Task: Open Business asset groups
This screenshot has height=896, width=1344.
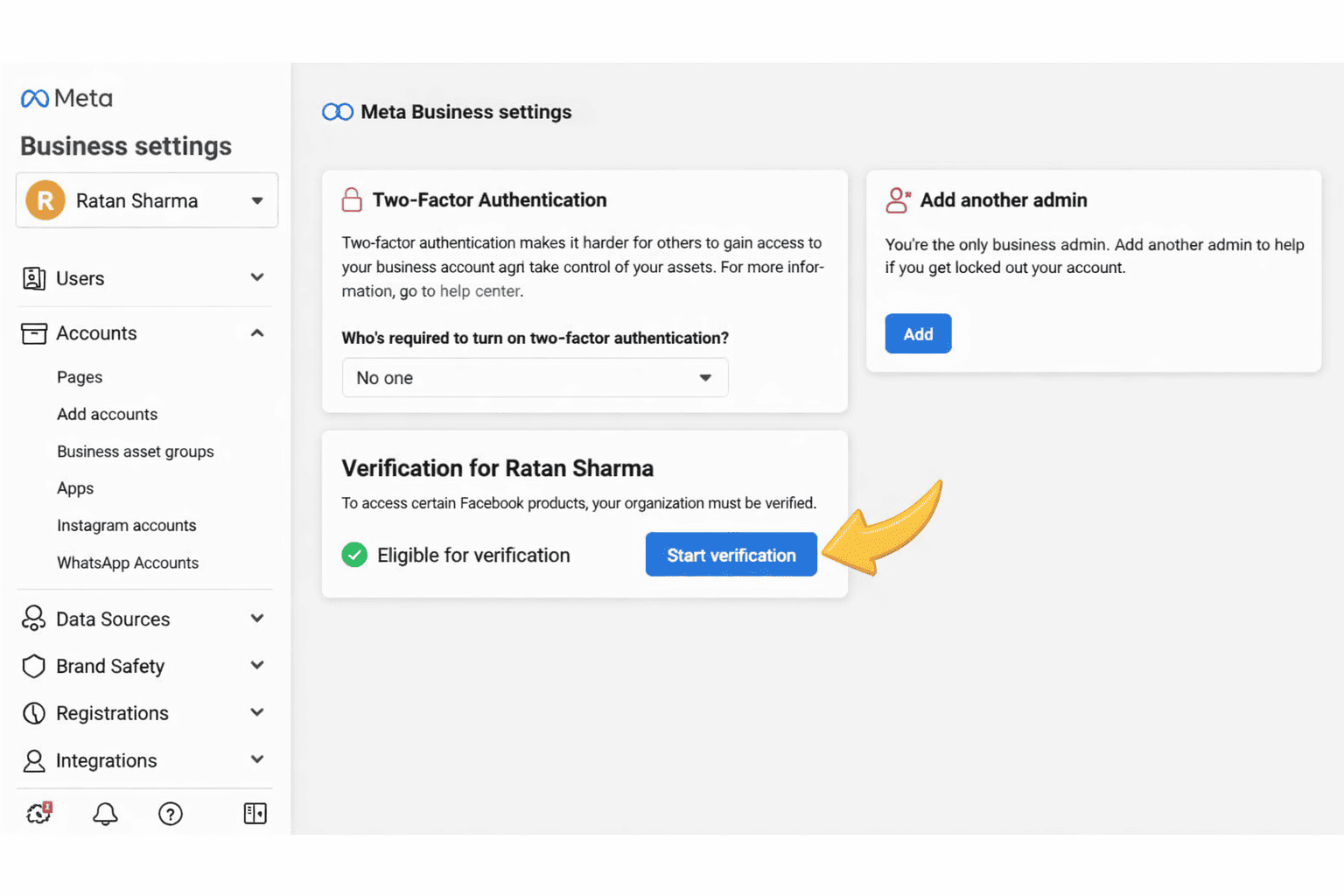Action: coord(136,451)
